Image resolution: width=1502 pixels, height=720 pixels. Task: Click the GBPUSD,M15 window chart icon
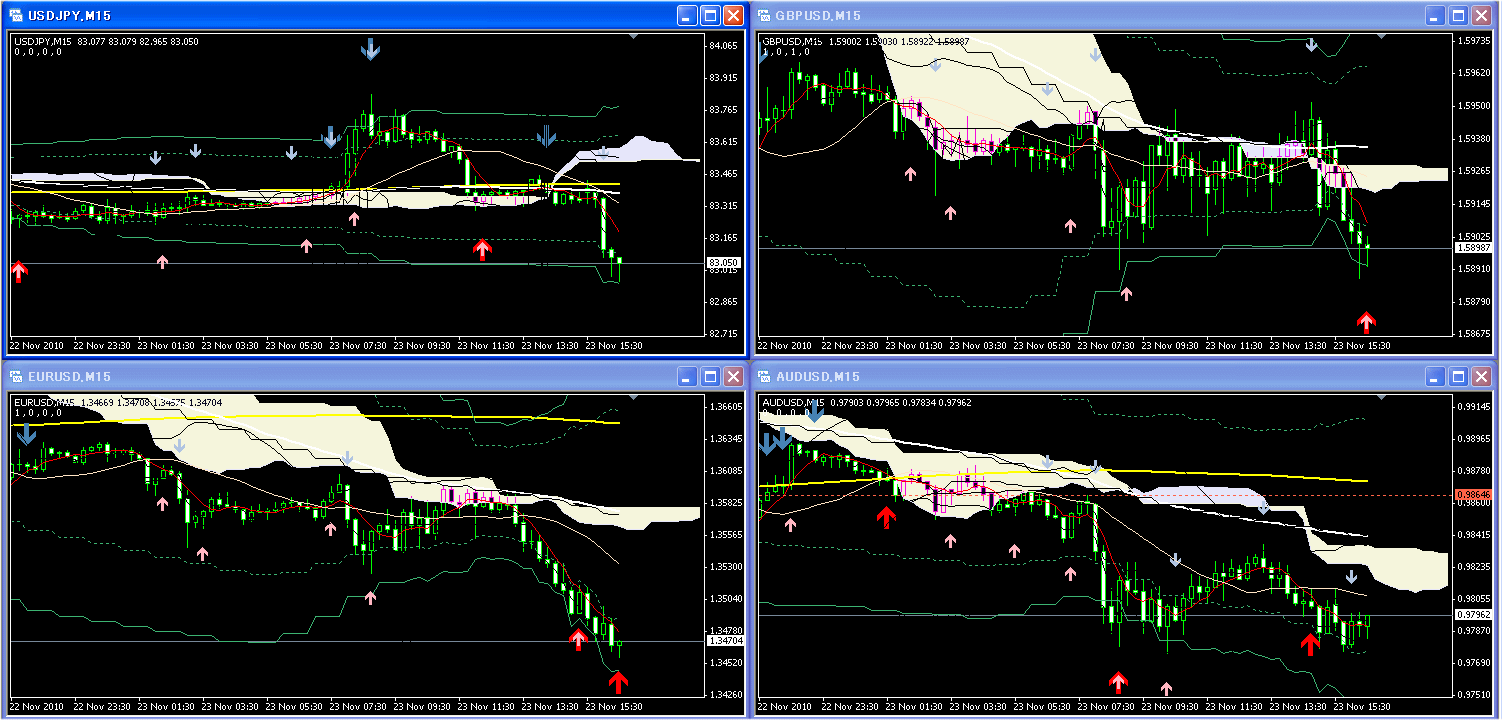tap(764, 15)
